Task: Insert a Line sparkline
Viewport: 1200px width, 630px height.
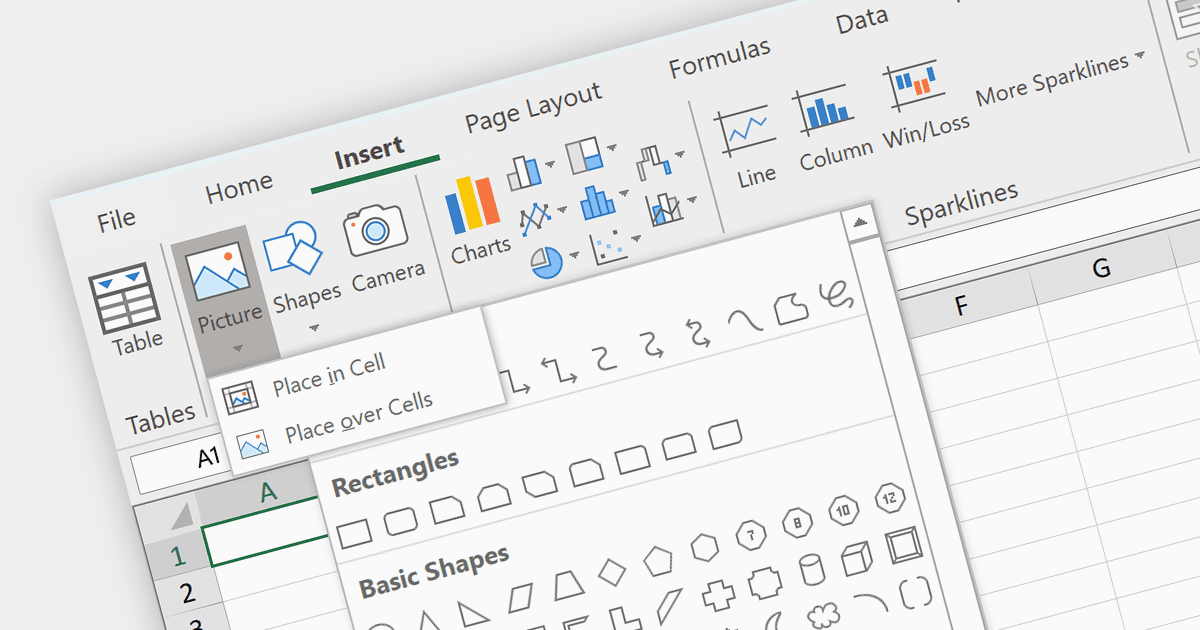Action: 749,146
